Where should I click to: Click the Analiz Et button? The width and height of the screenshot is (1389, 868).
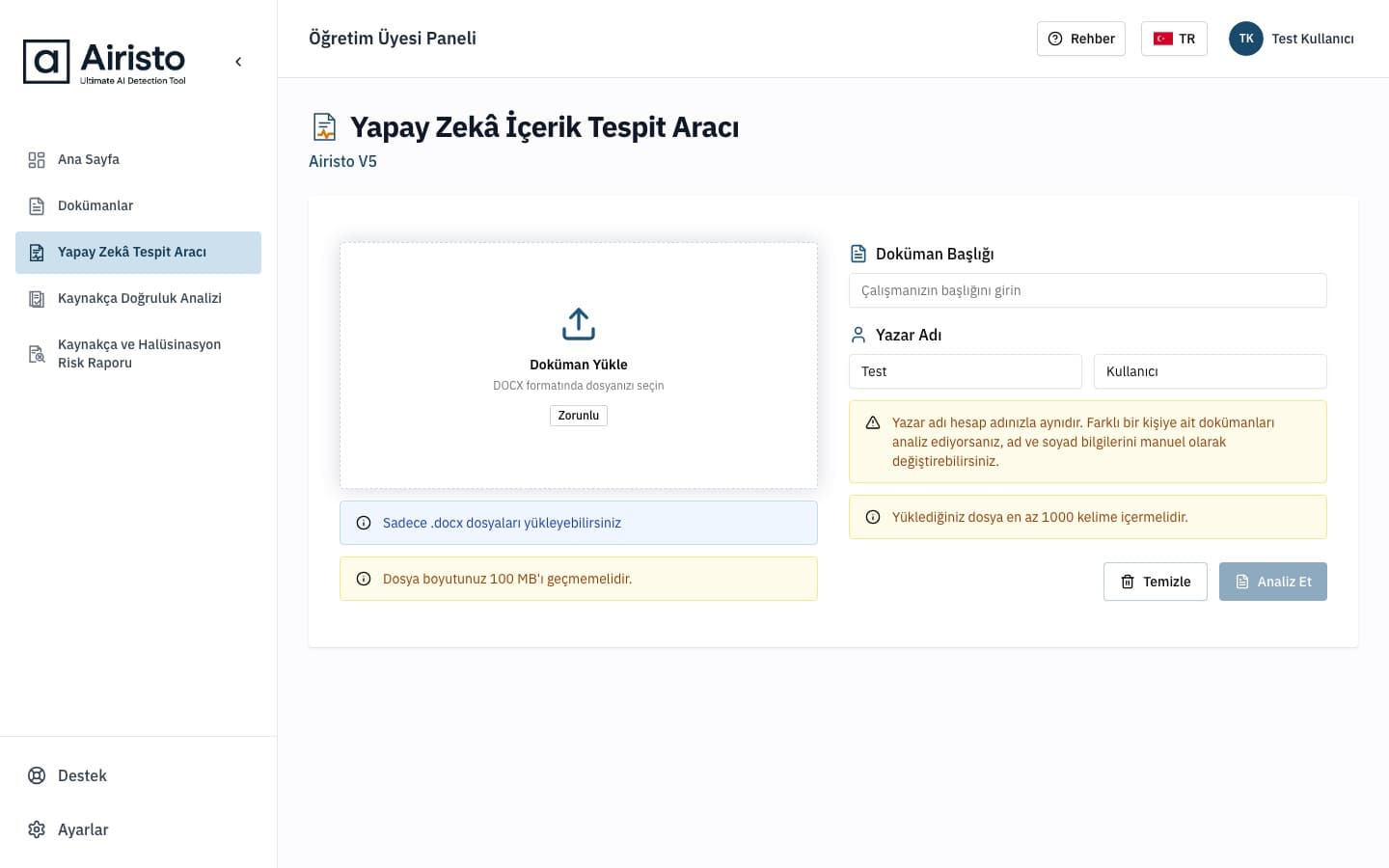1273,582
